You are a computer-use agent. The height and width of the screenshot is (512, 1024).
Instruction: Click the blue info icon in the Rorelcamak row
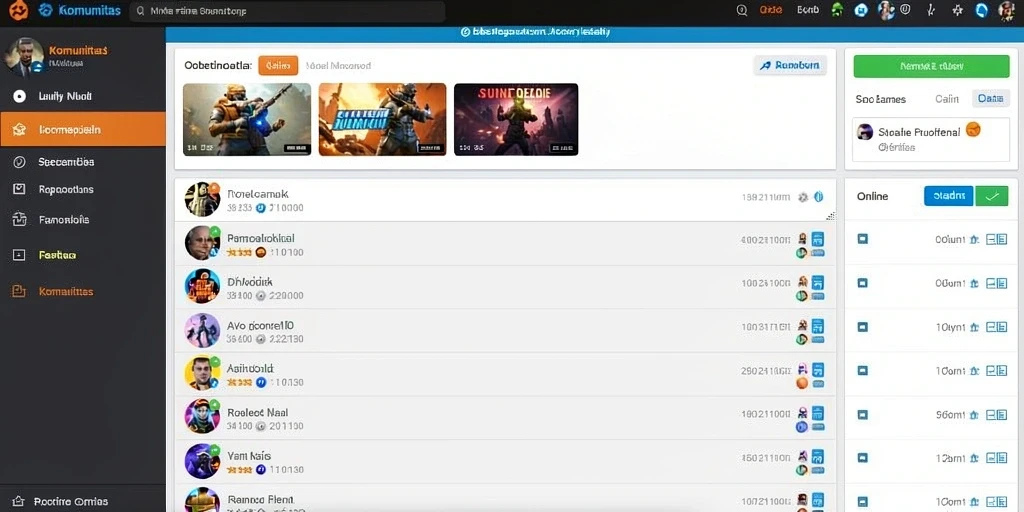pos(818,197)
